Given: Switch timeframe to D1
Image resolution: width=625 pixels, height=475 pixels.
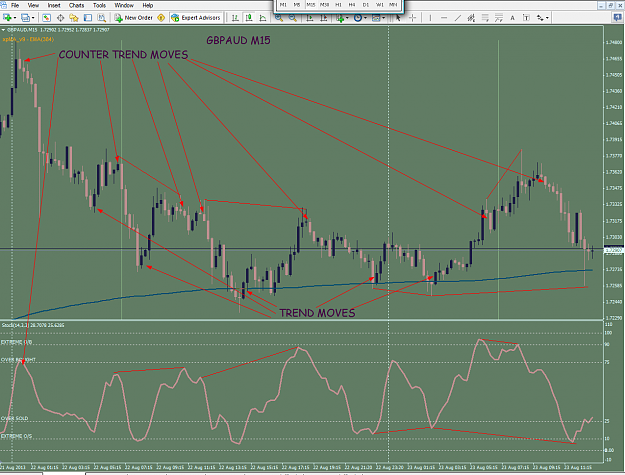Looking at the screenshot, I should 366,5.
